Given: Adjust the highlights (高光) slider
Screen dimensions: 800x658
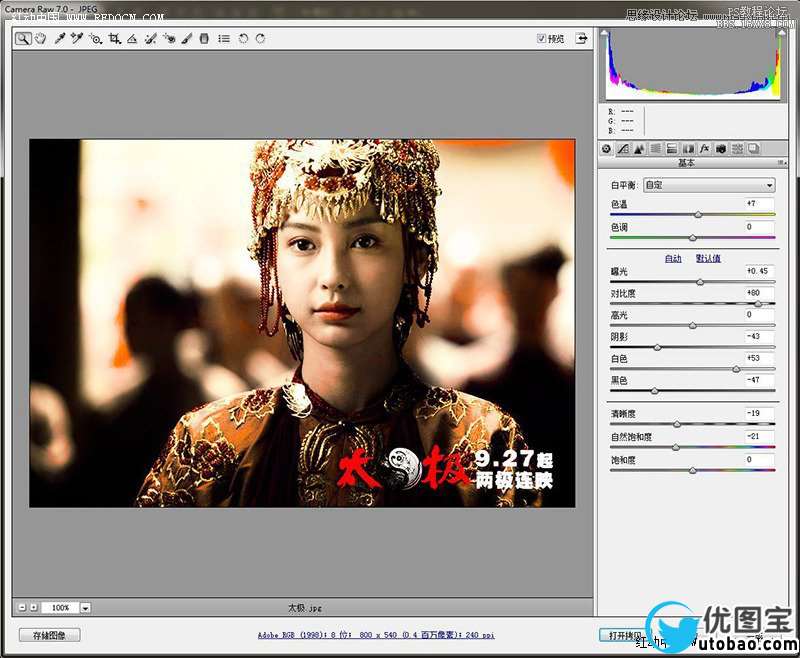Looking at the screenshot, I should point(692,325).
